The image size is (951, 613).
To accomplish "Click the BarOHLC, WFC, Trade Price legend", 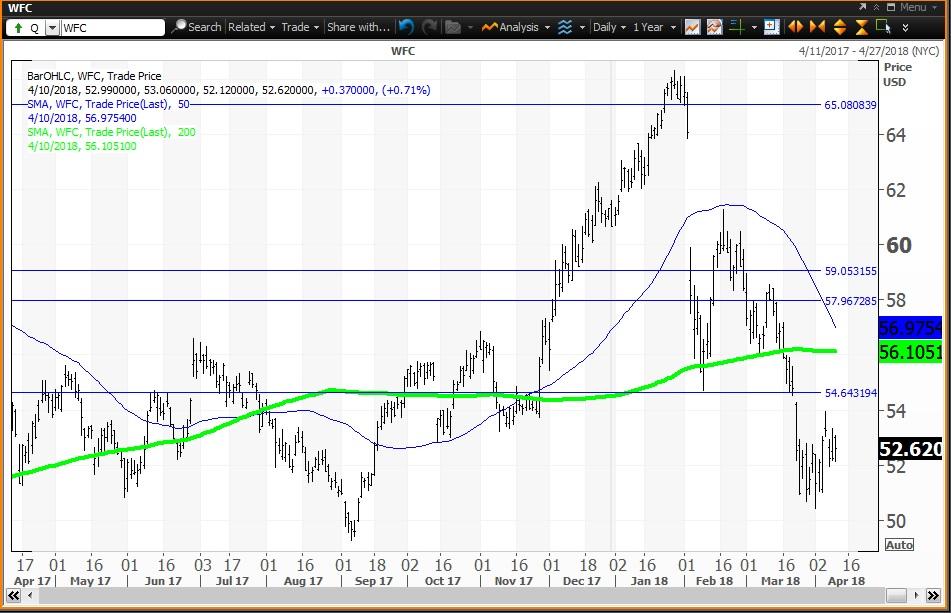I will [94, 76].
